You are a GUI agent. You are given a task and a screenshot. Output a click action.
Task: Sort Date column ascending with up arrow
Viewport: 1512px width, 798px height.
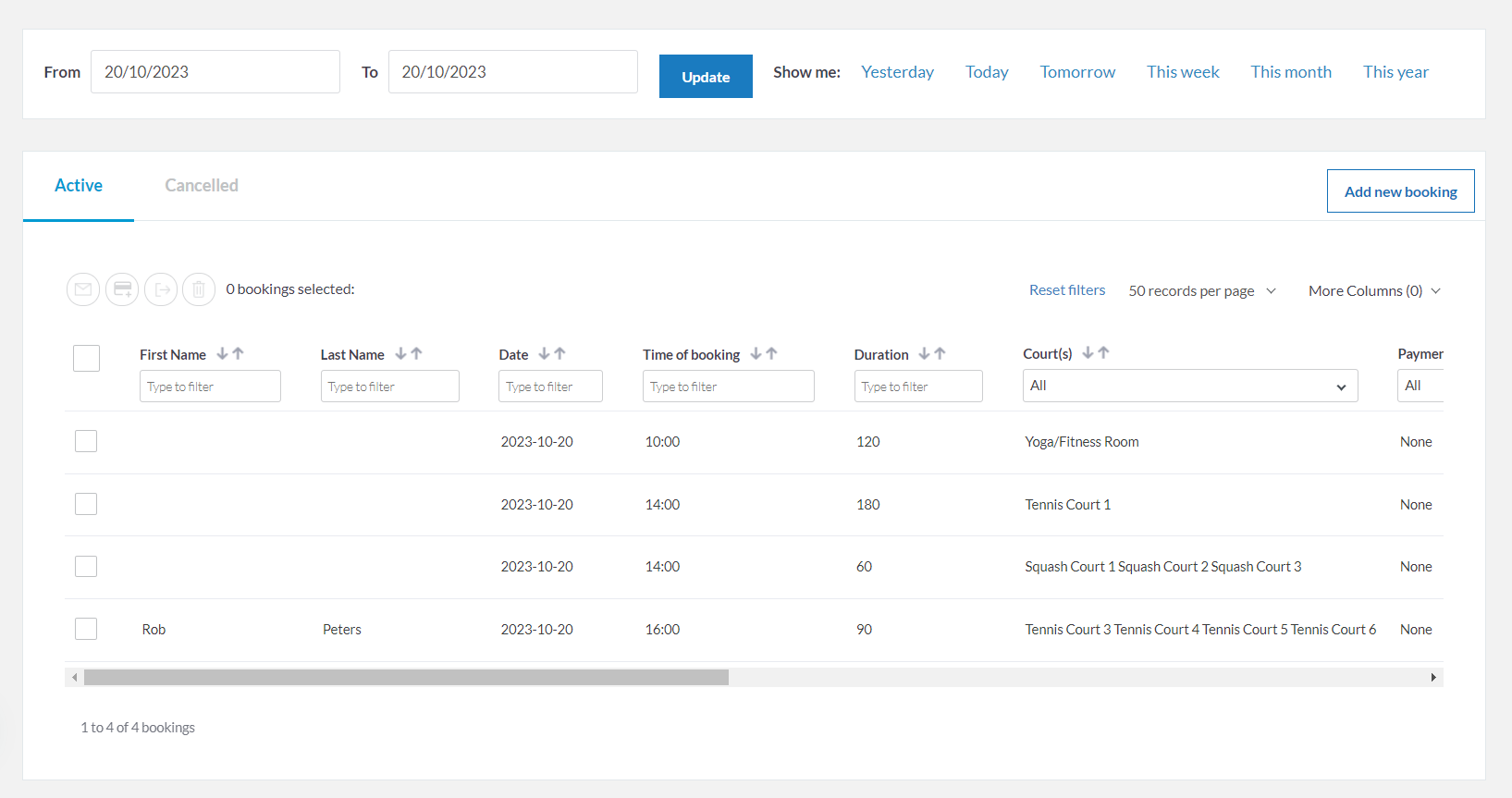click(x=559, y=353)
